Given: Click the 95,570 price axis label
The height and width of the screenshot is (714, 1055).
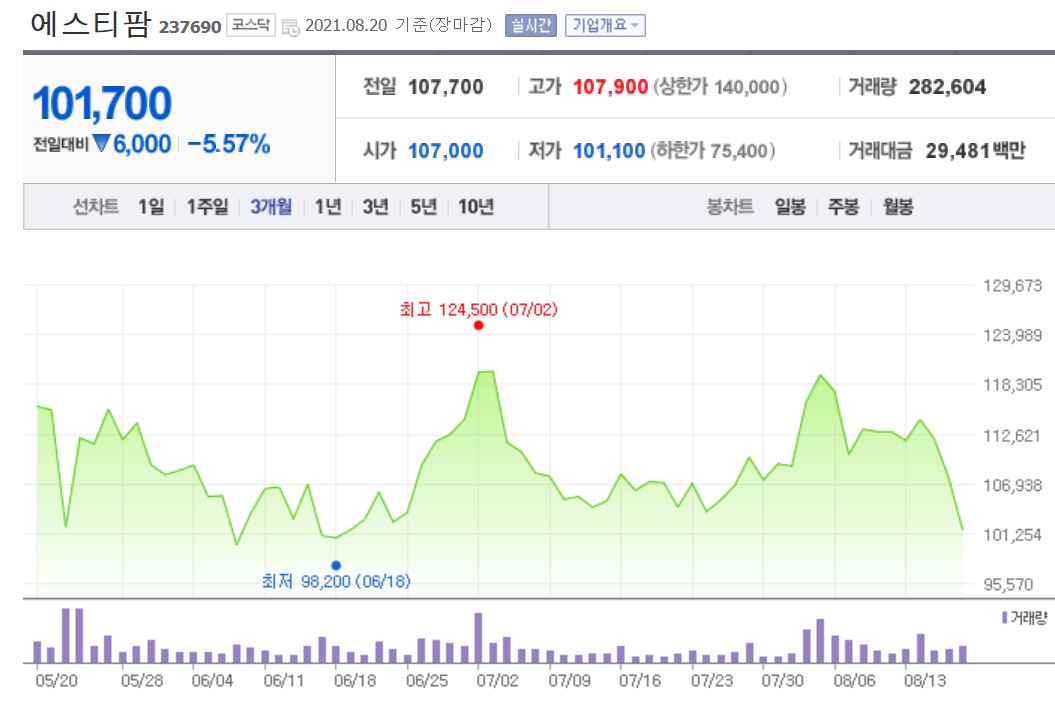Looking at the screenshot, I should tap(1008, 585).
